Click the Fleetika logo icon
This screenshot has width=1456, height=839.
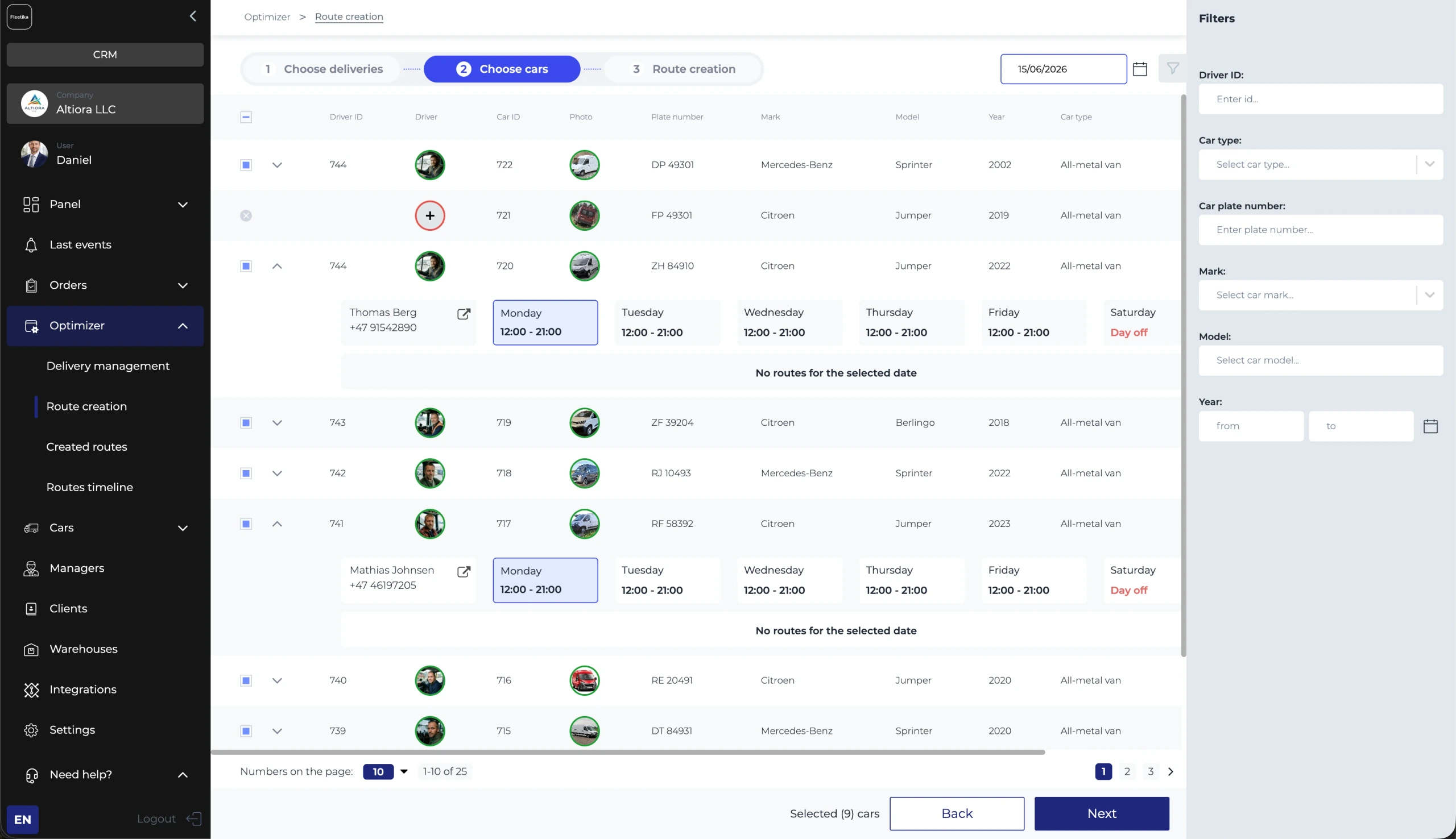19,16
